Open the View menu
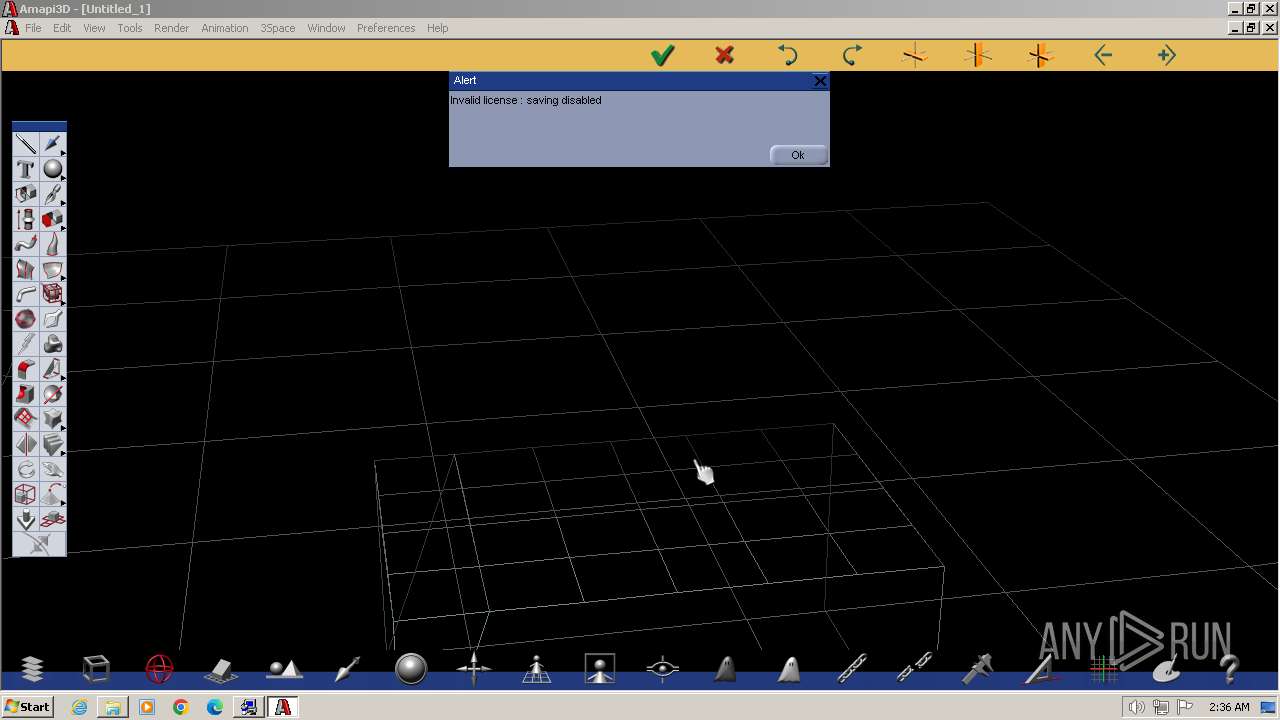 (94, 28)
